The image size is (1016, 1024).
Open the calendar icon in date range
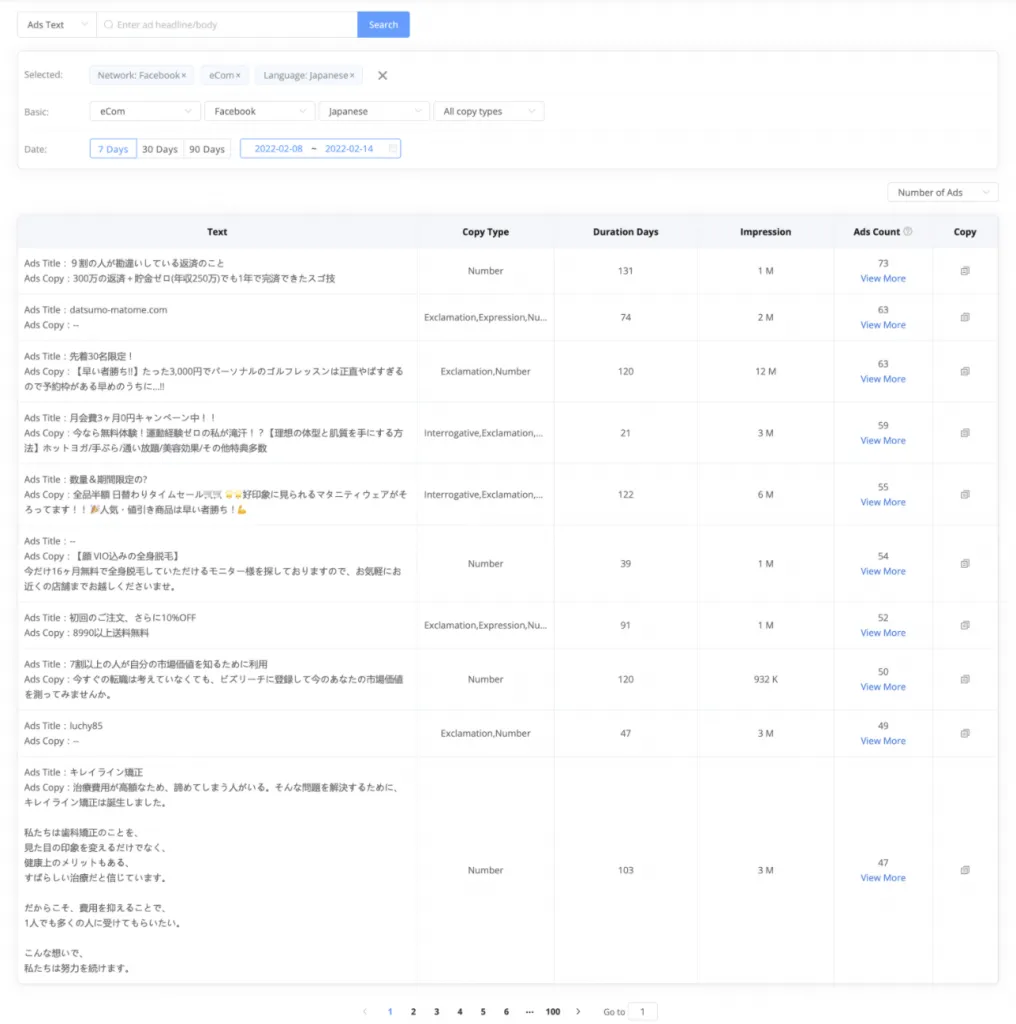[x=392, y=149]
